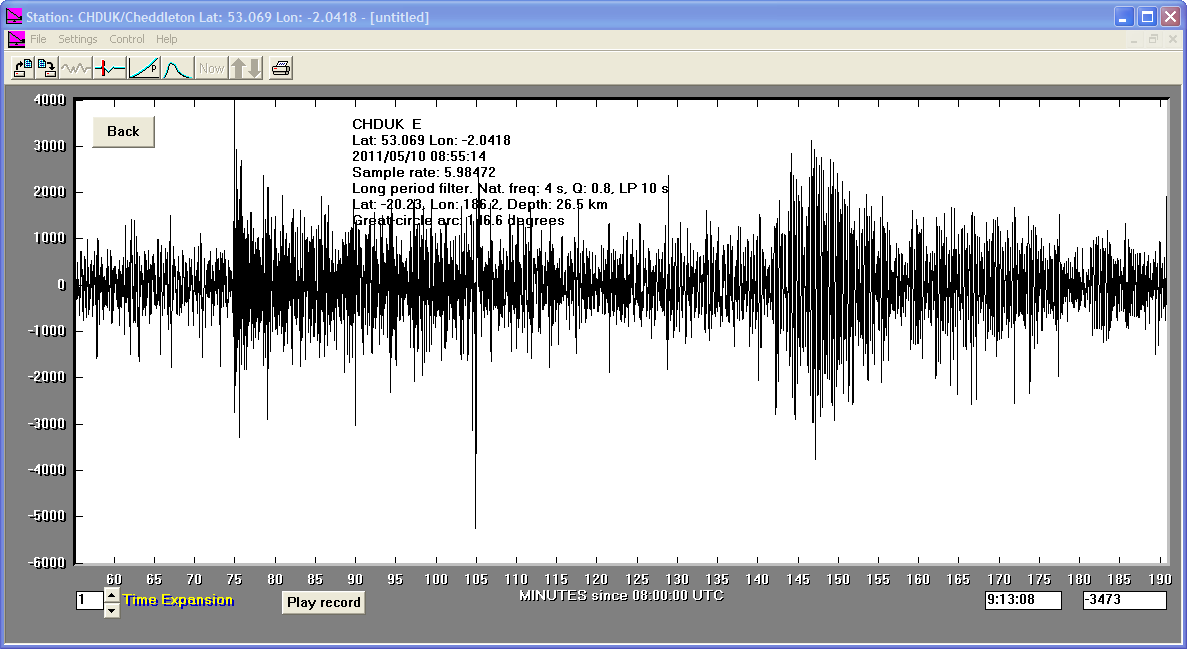Click the -3473 amplitude readout field

point(1124,600)
